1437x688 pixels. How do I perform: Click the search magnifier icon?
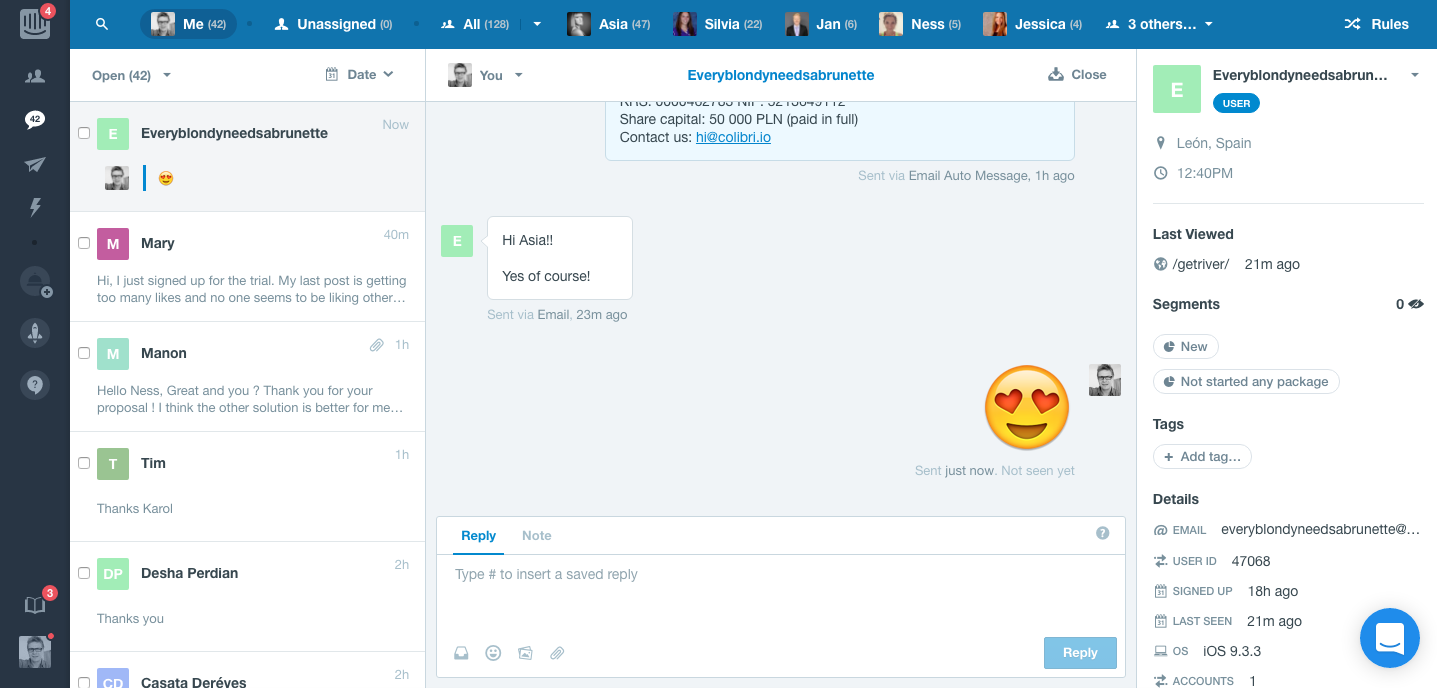tap(102, 24)
